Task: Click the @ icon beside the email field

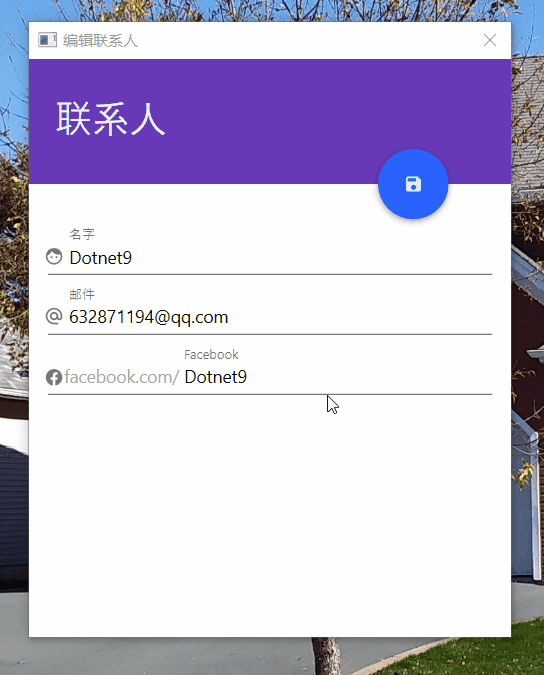Action: click(54, 316)
